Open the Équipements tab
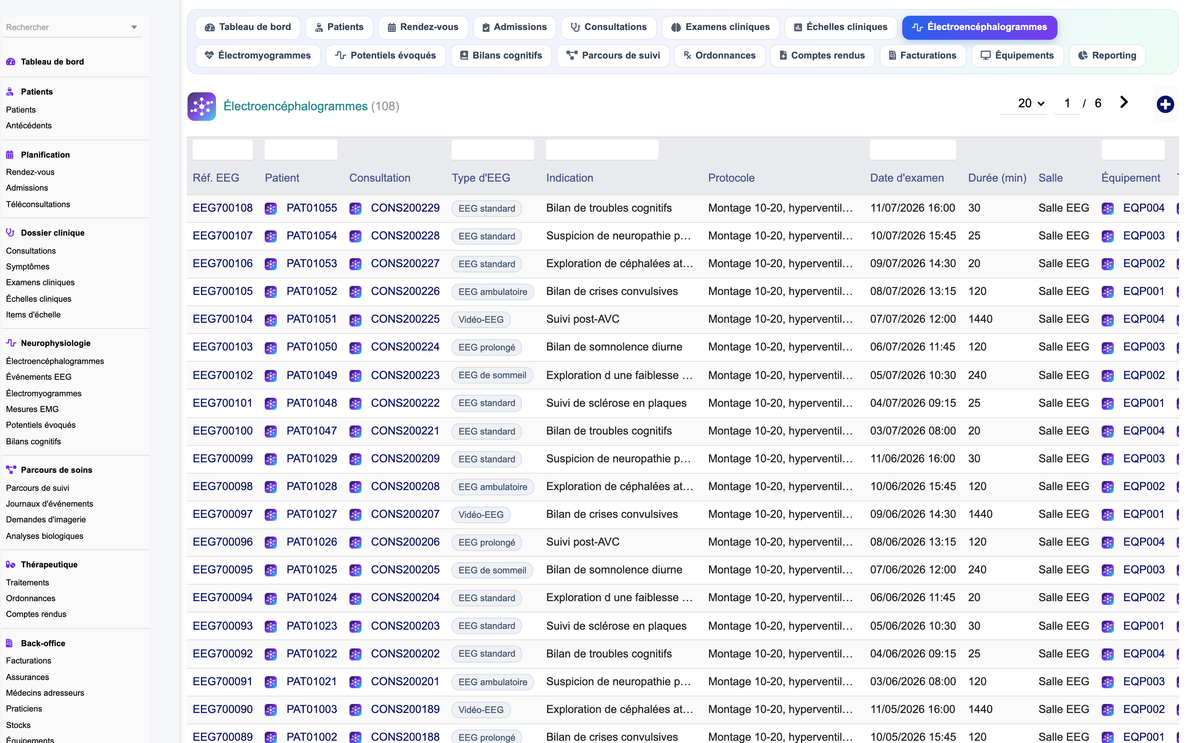 point(1017,55)
